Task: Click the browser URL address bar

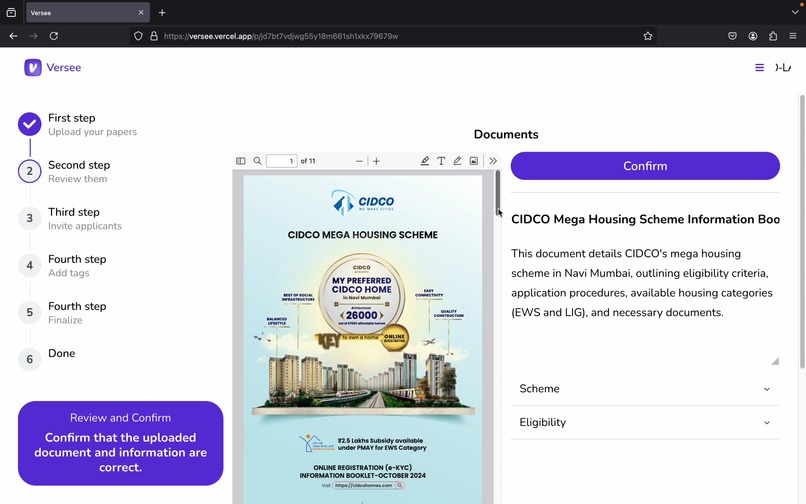Action: pyautogui.click(x=391, y=36)
